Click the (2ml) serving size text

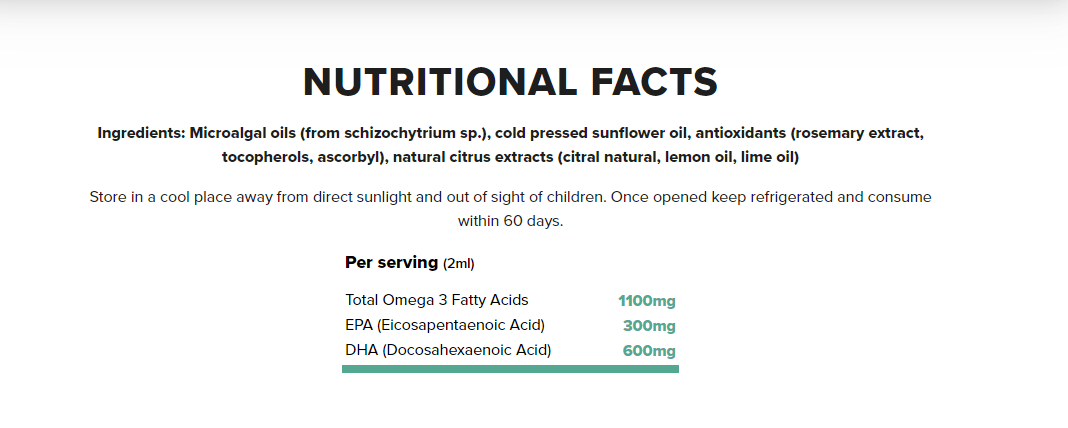[x=458, y=264]
